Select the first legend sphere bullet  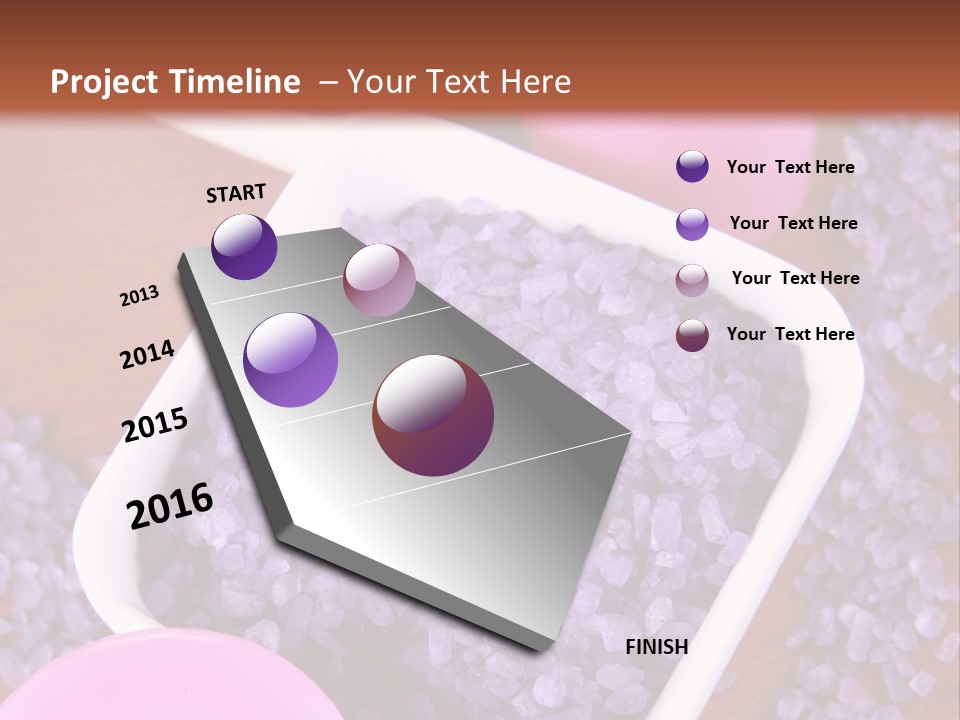click(x=693, y=166)
